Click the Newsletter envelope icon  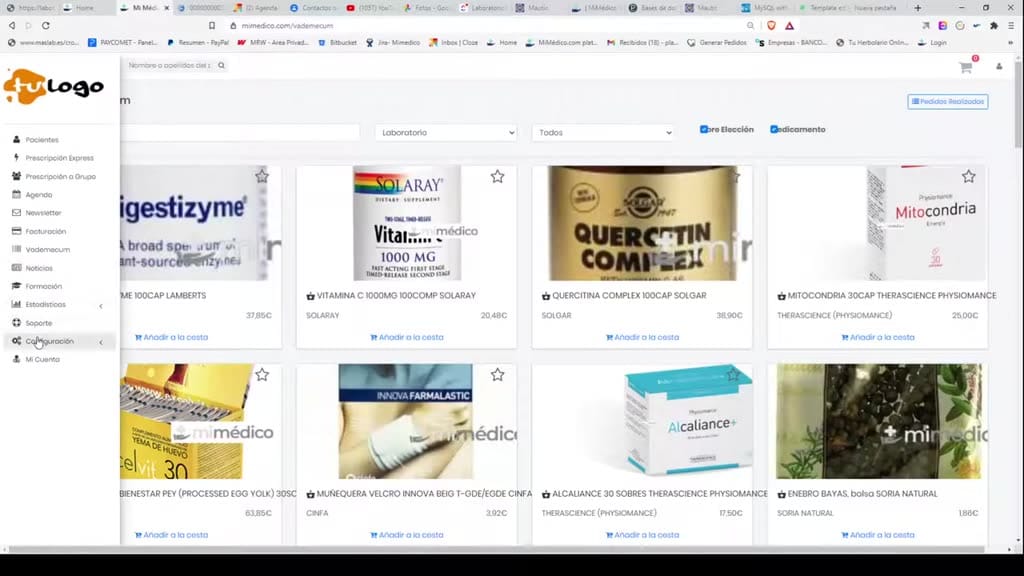click(16, 212)
